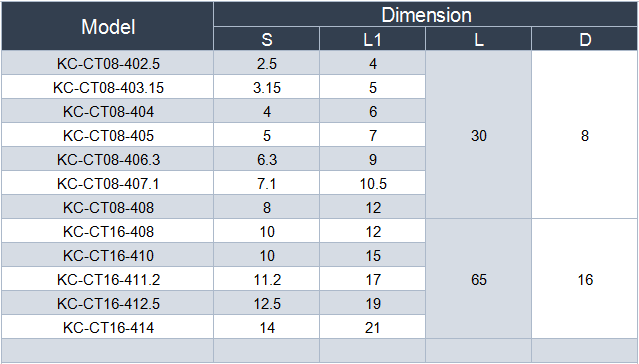Select the merged L cell showing 30
Viewport: 639px width, 364px height.
point(478,135)
